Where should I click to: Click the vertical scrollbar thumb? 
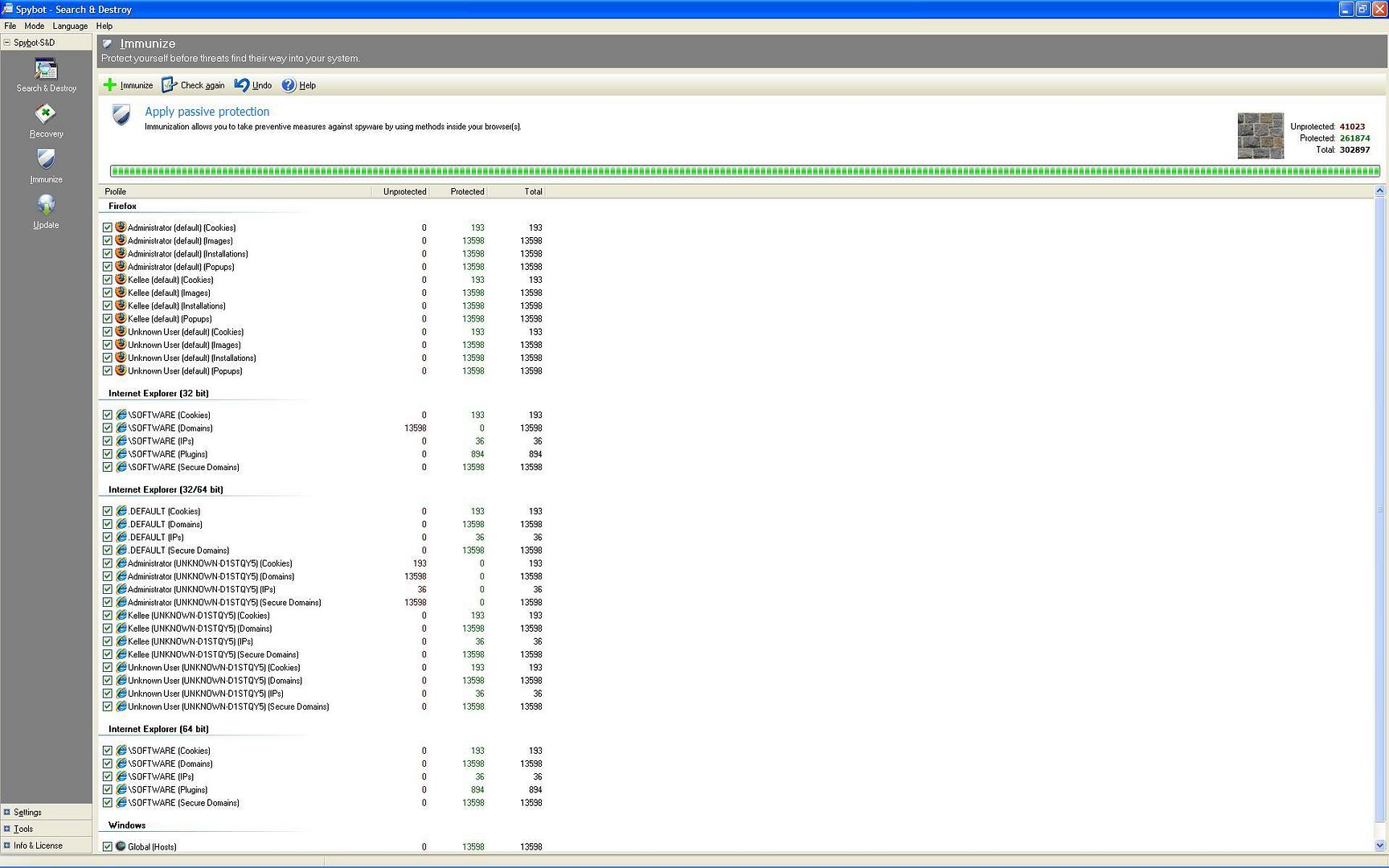point(1380,510)
